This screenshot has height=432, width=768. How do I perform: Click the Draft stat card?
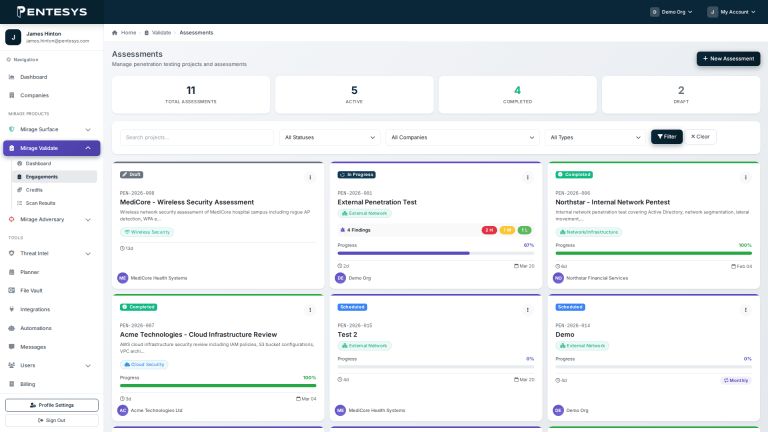pos(681,95)
